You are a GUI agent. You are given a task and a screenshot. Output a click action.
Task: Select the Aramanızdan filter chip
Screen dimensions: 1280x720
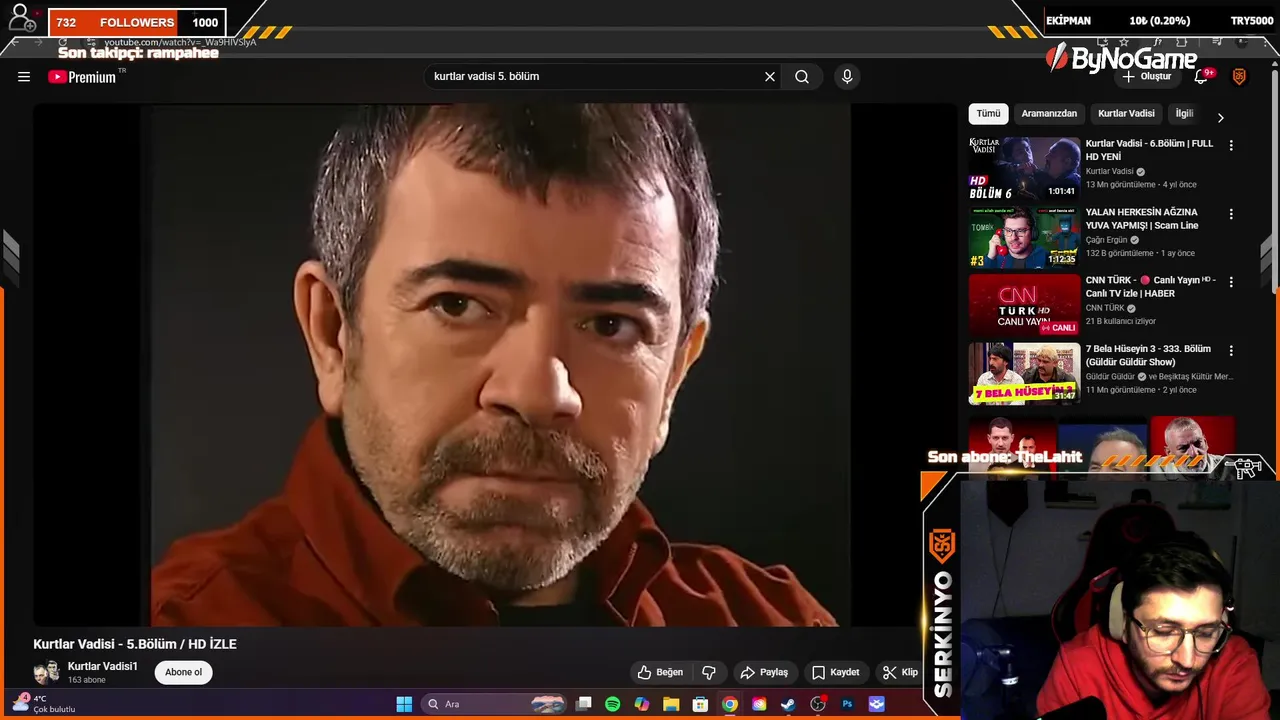point(1049,114)
